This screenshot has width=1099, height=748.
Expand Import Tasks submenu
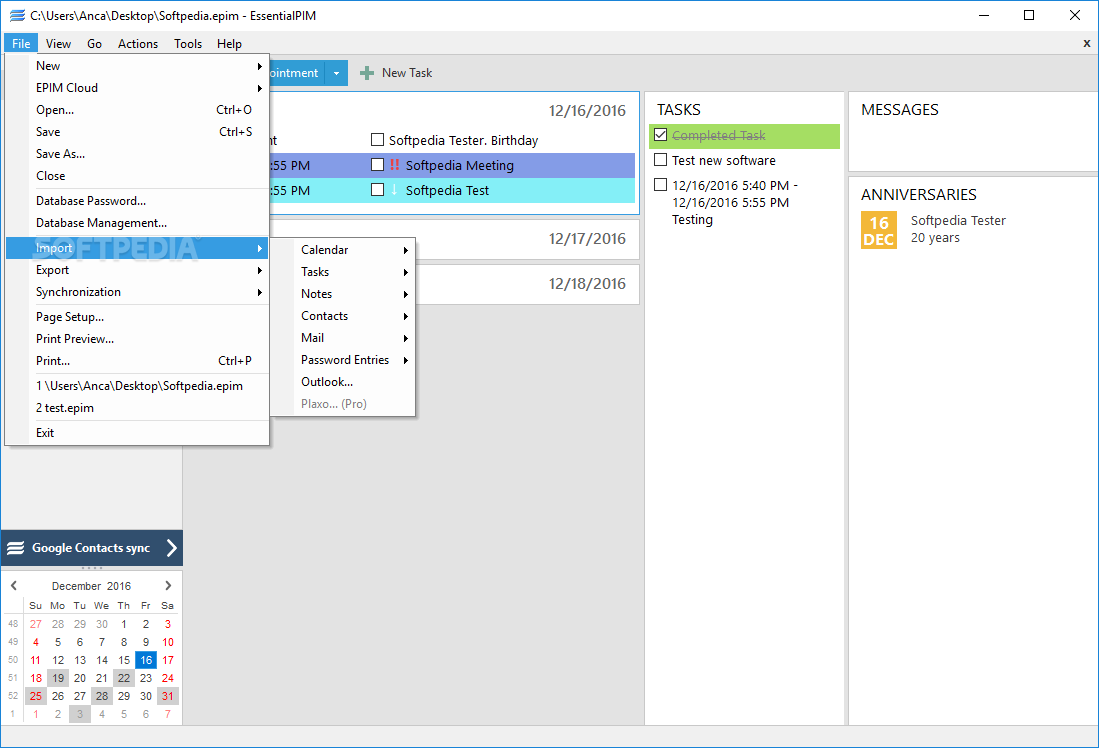click(343, 272)
